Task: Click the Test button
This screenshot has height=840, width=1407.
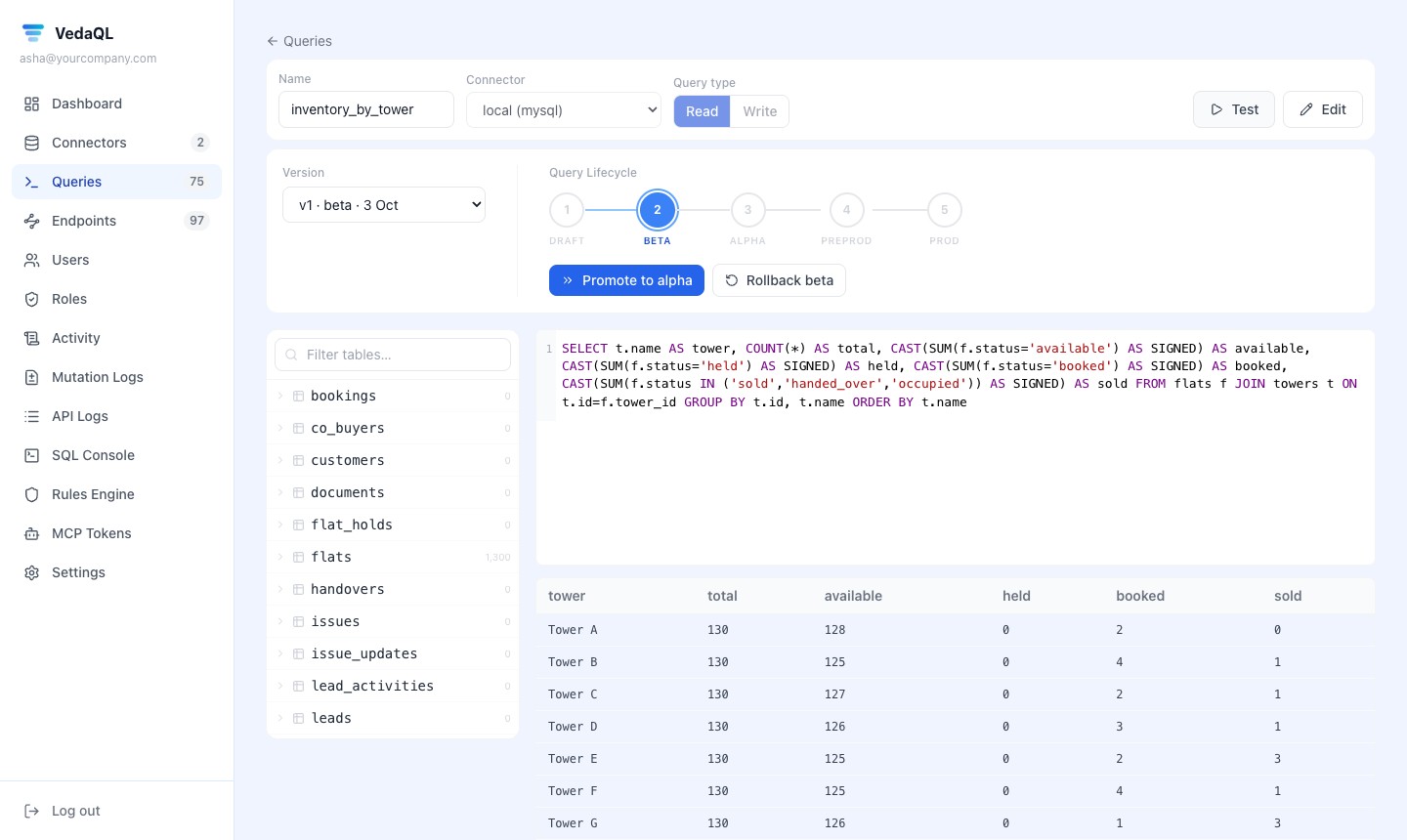Action: coord(1234,109)
